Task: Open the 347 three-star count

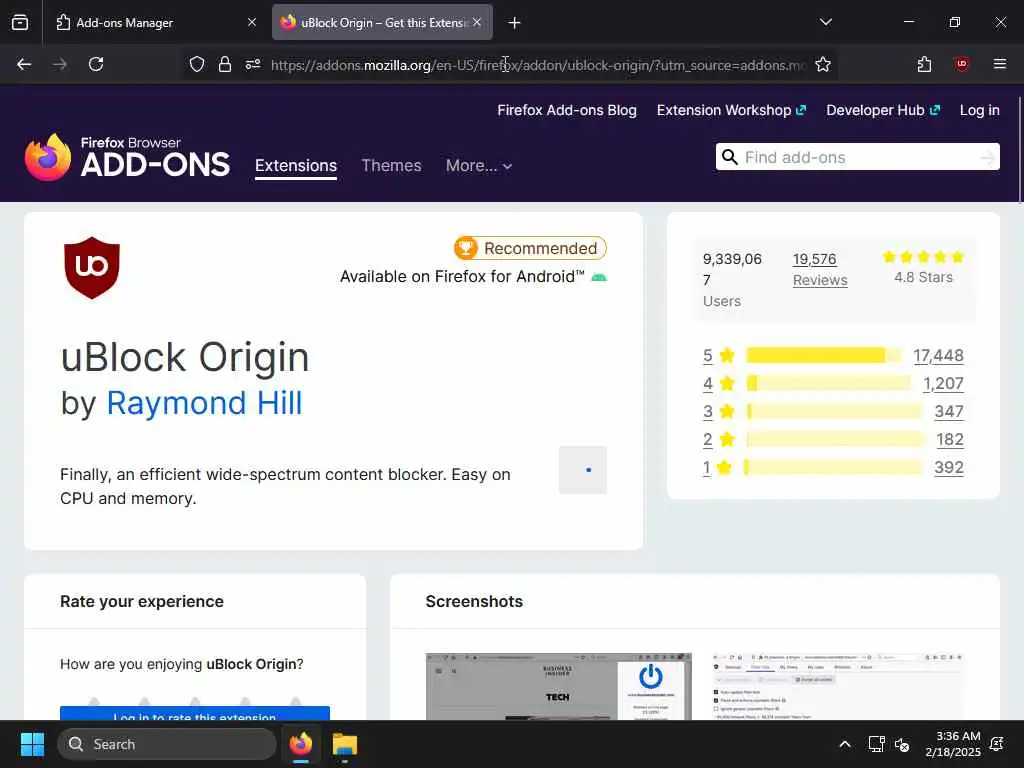Action: tap(949, 412)
